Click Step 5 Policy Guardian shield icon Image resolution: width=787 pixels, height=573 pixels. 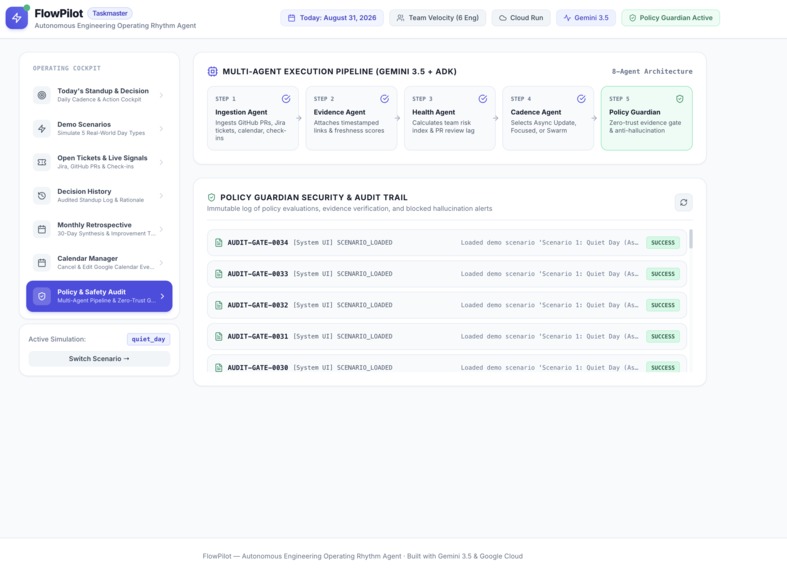680,99
